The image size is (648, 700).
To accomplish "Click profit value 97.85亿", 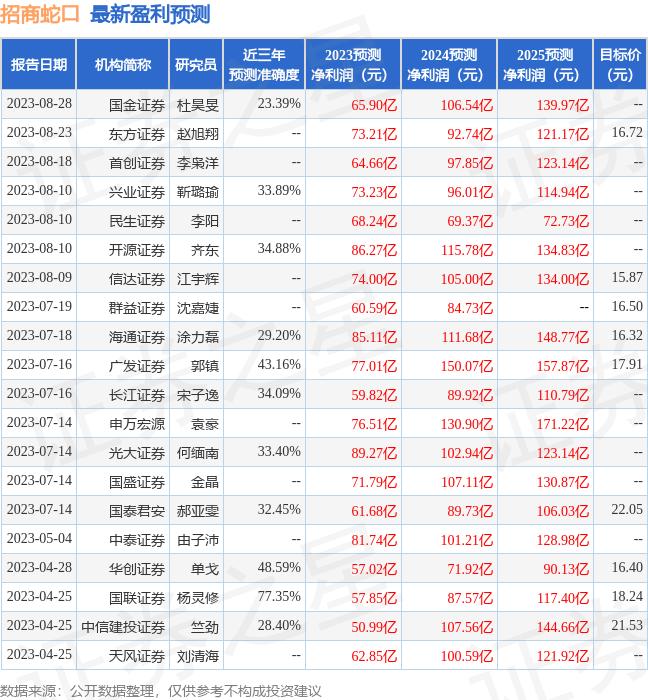I will tap(470, 163).
